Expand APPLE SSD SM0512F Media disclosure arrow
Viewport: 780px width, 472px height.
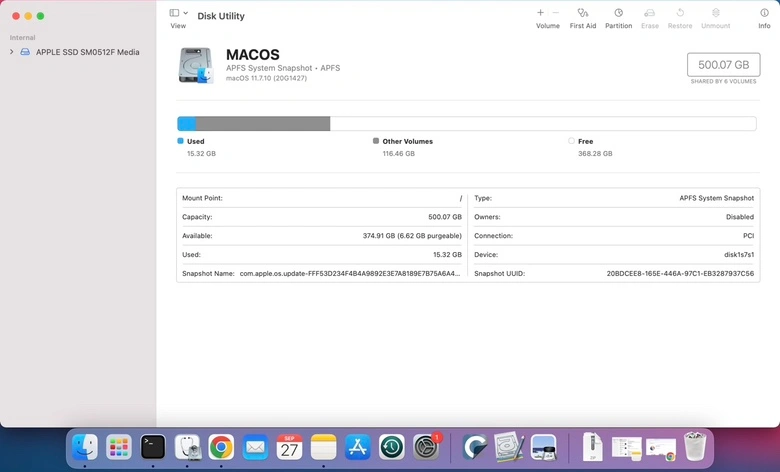[11, 52]
